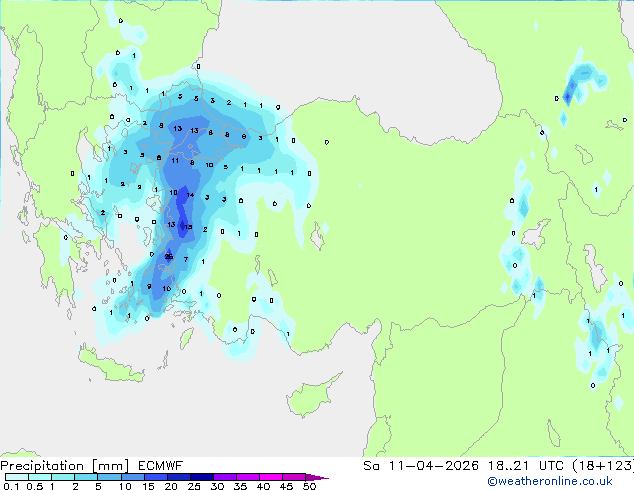The height and width of the screenshot is (490, 634).
Task: Click the "ECMWF" model label
Action: (161, 466)
